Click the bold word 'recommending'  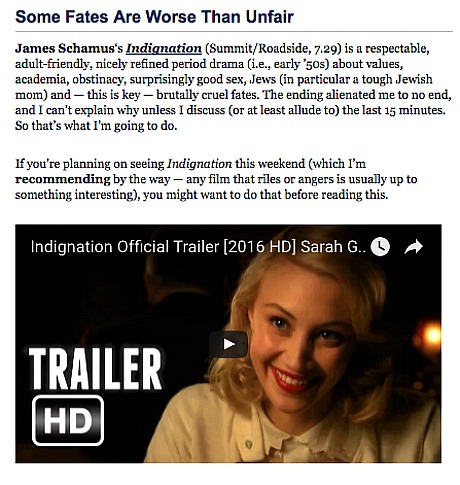coord(63,180)
